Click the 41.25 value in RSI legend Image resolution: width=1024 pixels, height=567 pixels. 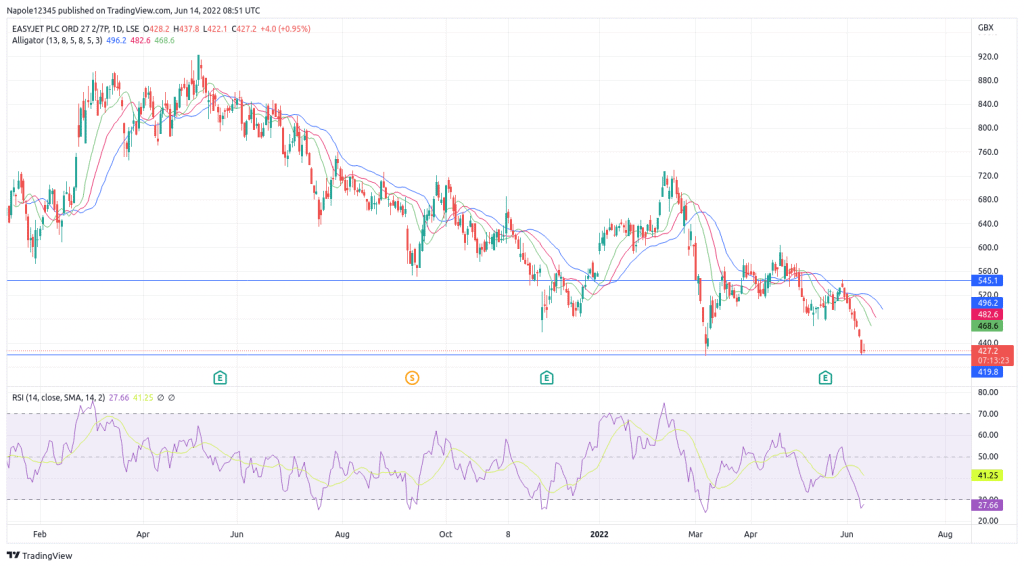point(143,397)
